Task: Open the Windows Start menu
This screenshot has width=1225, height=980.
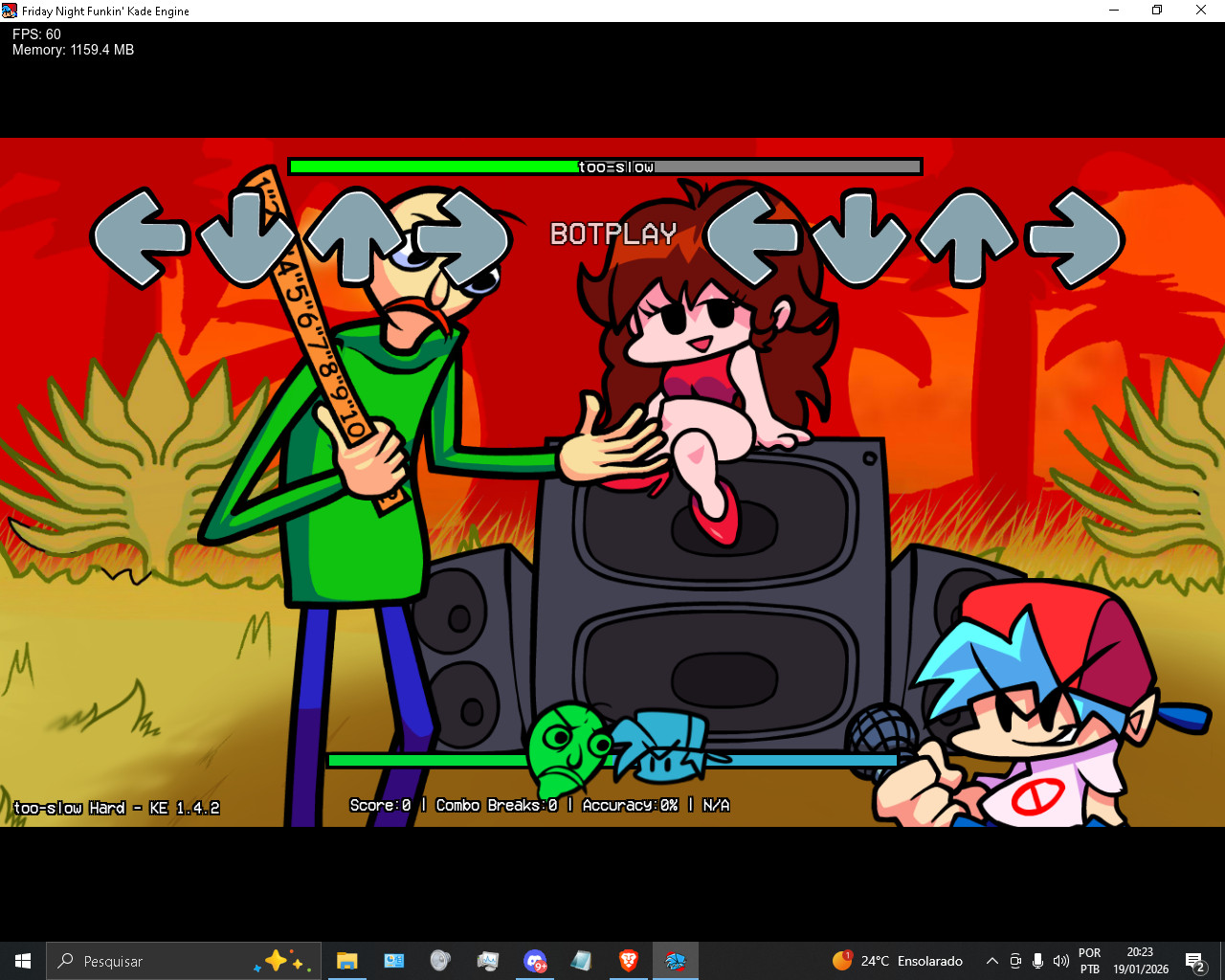Action: pos(23,961)
